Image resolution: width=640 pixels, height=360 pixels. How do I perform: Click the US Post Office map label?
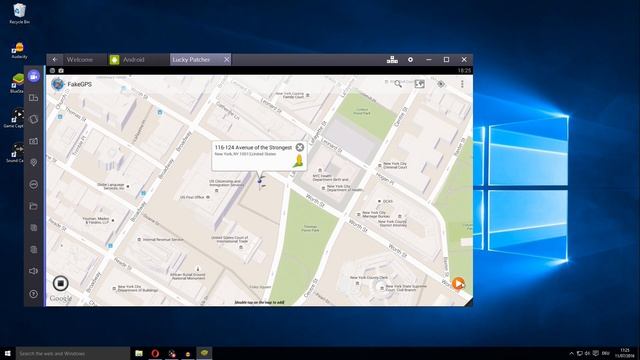coord(192,197)
